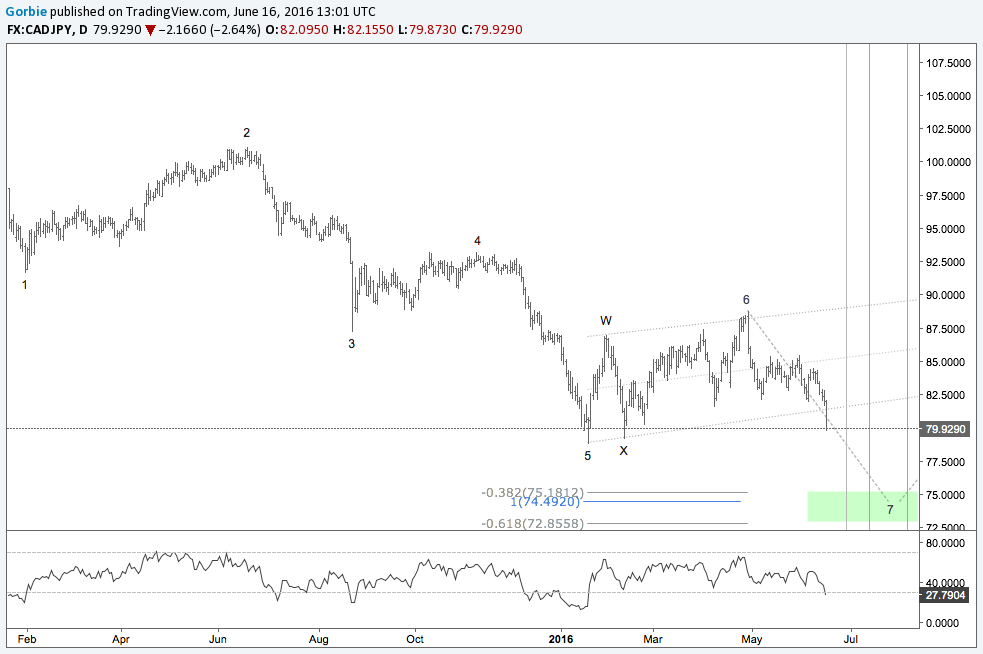Select wave label 2 at the peak
The image size is (983, 654).
coord(246,133)
